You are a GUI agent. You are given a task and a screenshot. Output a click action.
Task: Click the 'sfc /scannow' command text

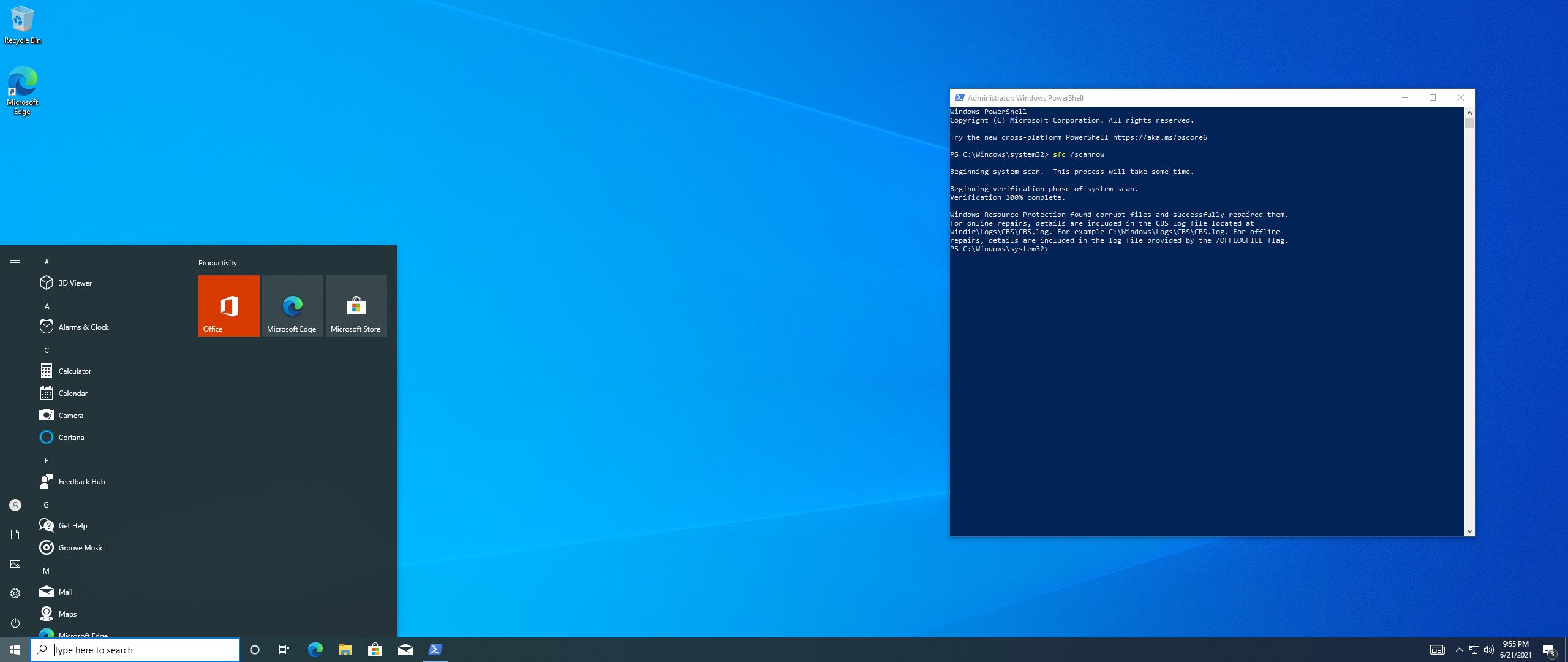pos(1079,154)
